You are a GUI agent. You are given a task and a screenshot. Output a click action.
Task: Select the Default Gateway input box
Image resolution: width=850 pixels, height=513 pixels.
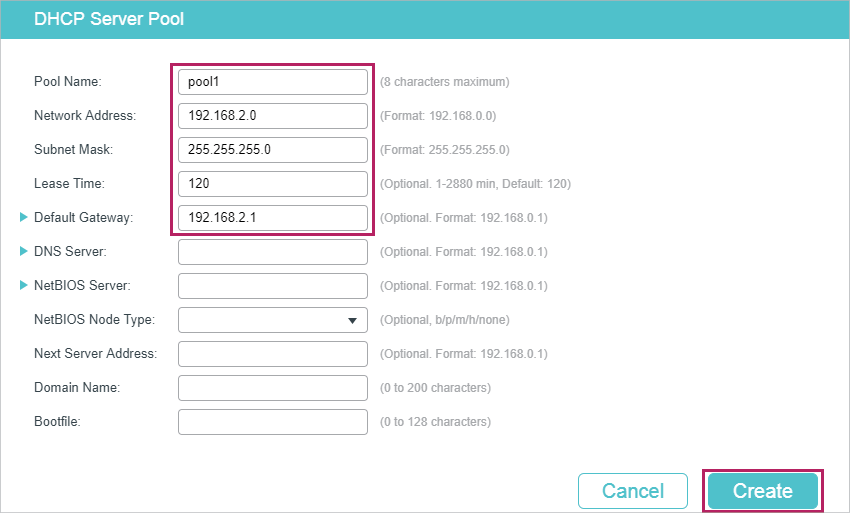point(273,217)
